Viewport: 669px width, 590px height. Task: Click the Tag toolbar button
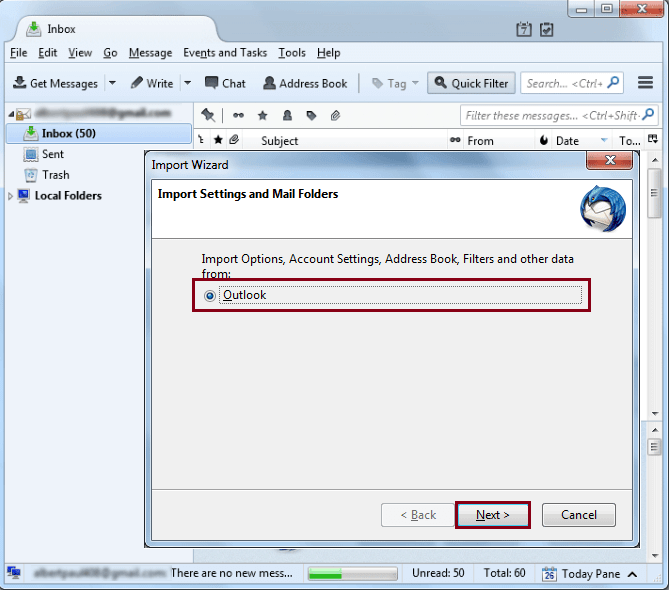(389, 83)
